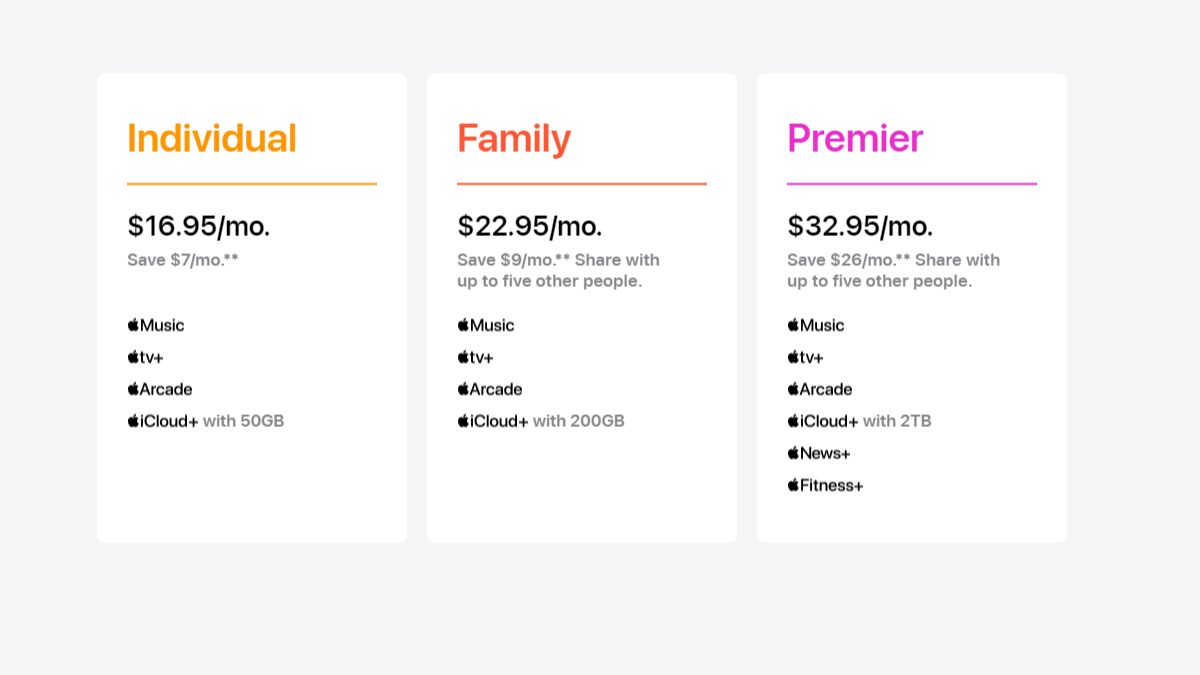
Task: Click Apple Music logo in Individual plan
Action: (156, 325)
